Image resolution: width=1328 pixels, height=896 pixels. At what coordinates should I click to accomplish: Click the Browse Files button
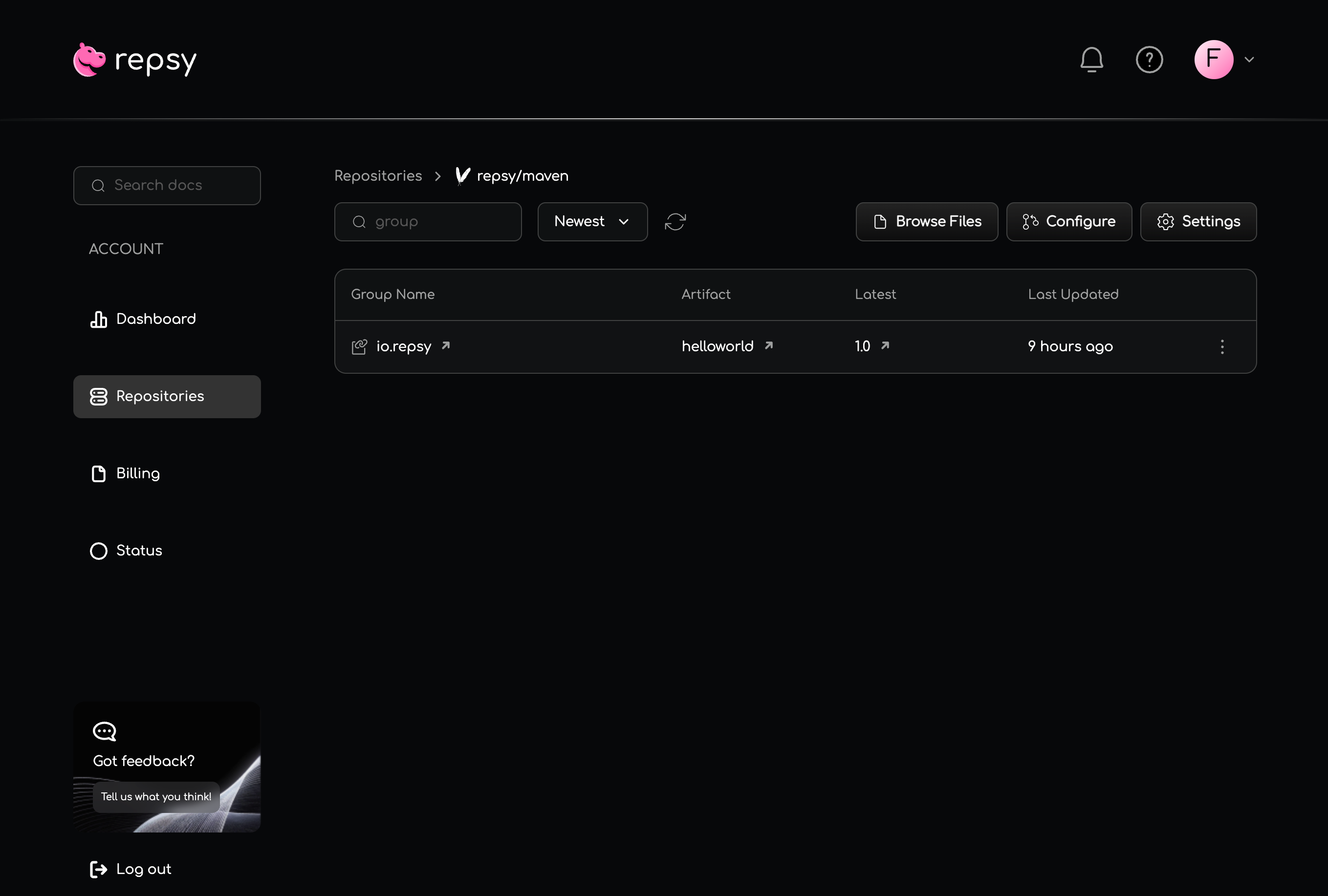[926, 222]
